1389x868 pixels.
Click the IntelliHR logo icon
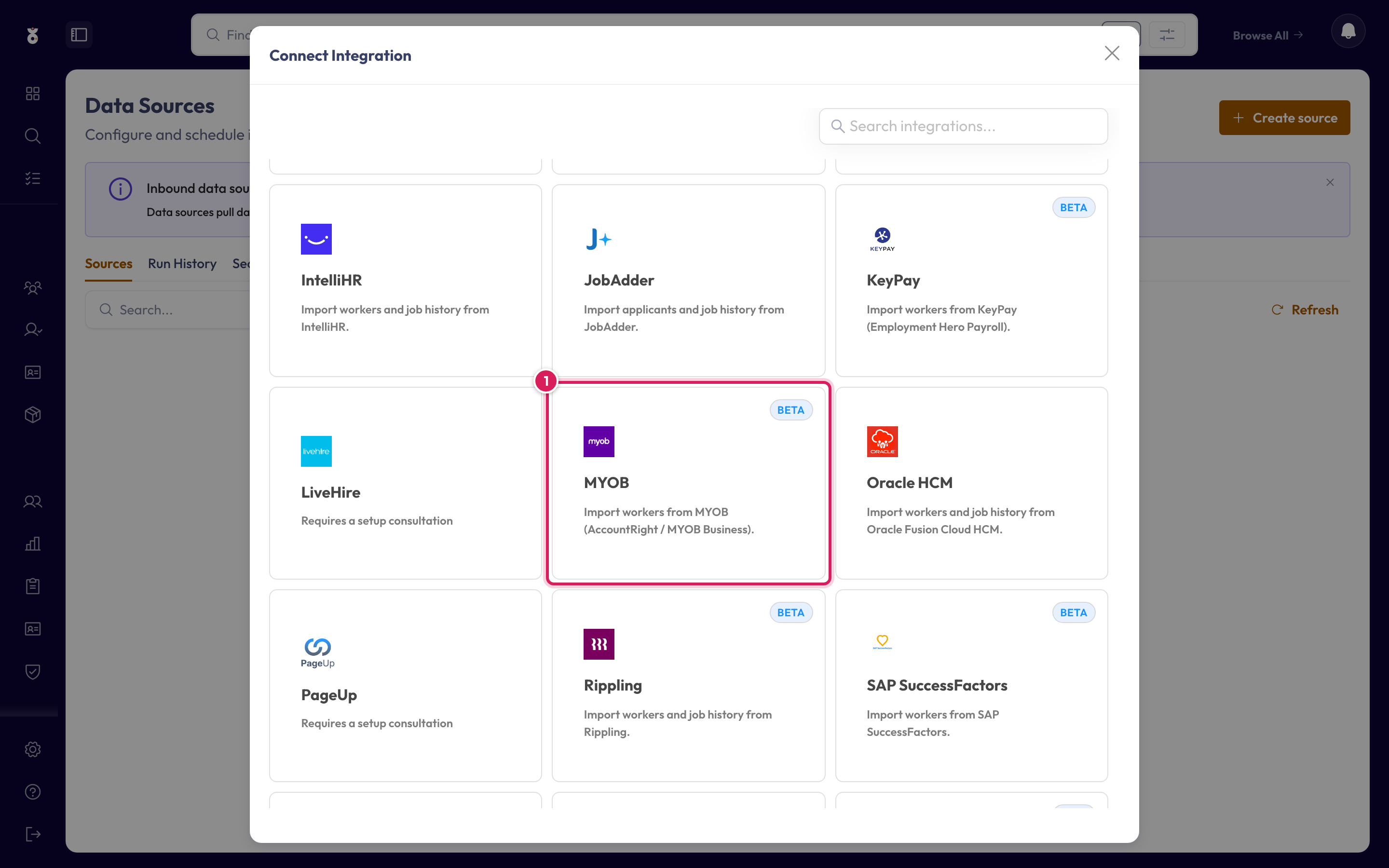[x=316, y=239]
